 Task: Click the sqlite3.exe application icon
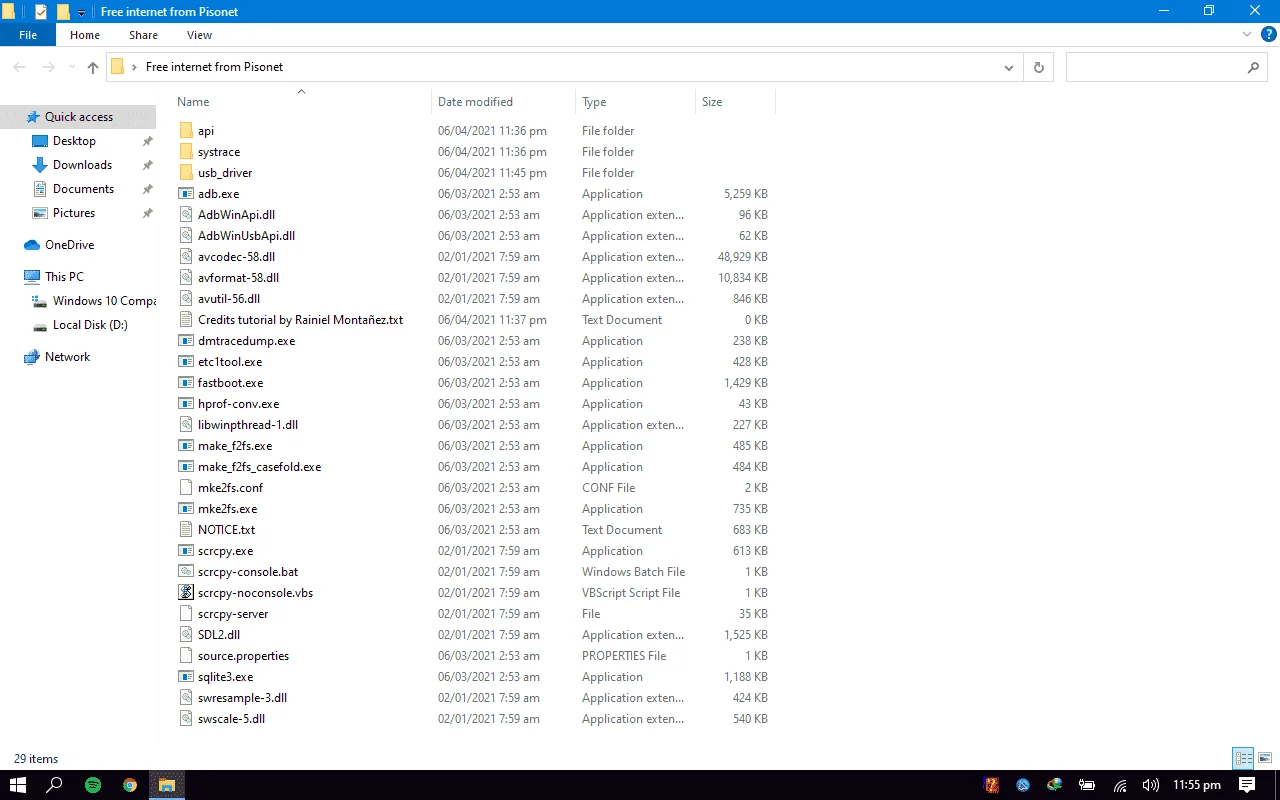186,677
